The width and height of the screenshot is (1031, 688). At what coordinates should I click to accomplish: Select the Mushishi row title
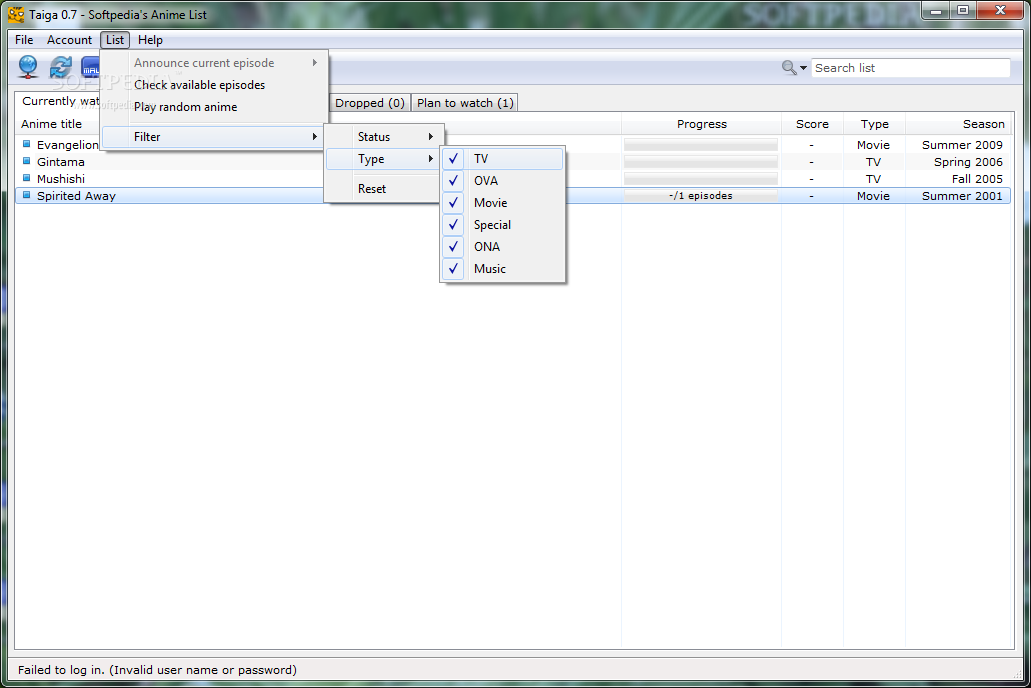[60, 179]
